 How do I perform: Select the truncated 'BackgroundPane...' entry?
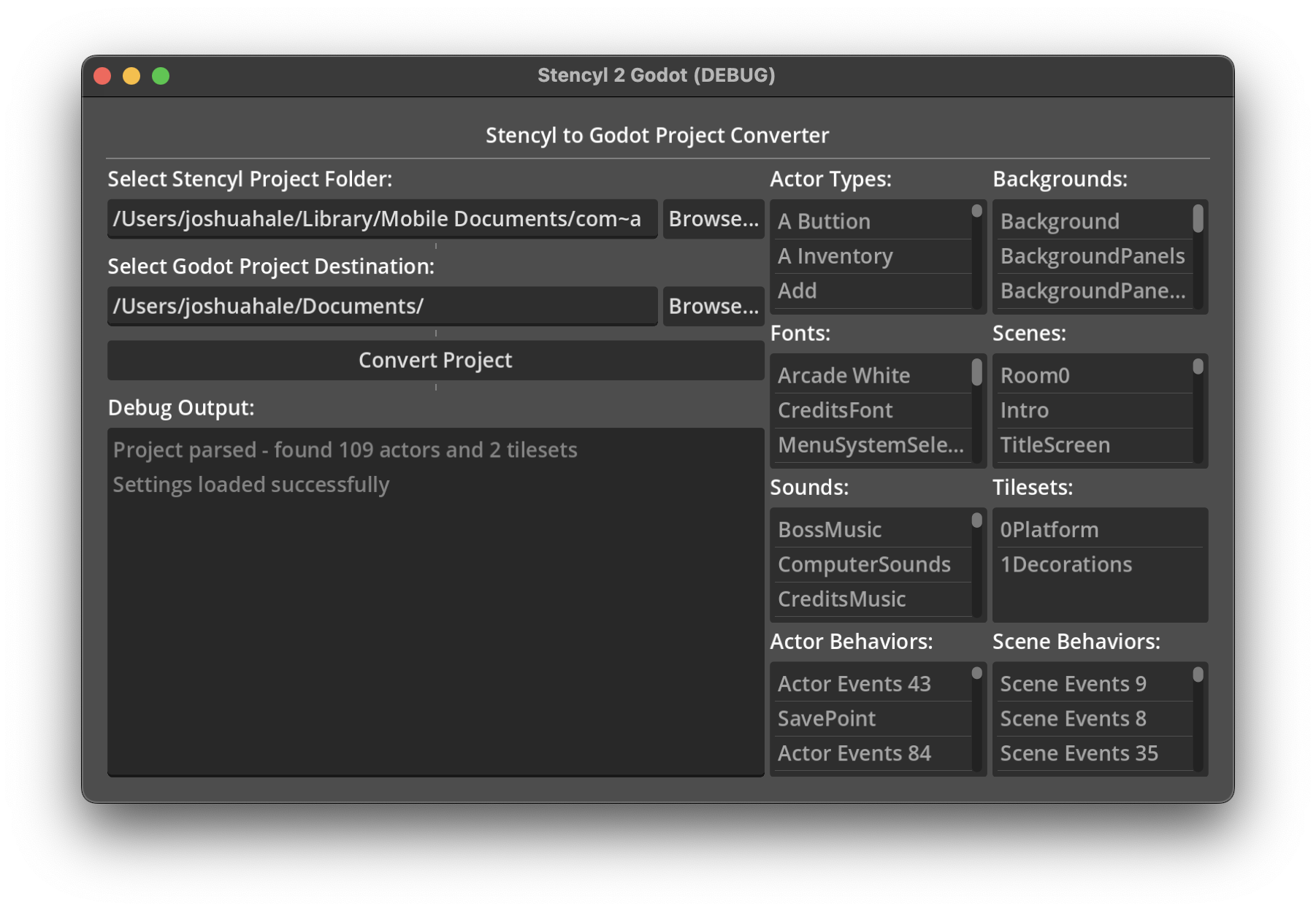tap(1094, 291)
